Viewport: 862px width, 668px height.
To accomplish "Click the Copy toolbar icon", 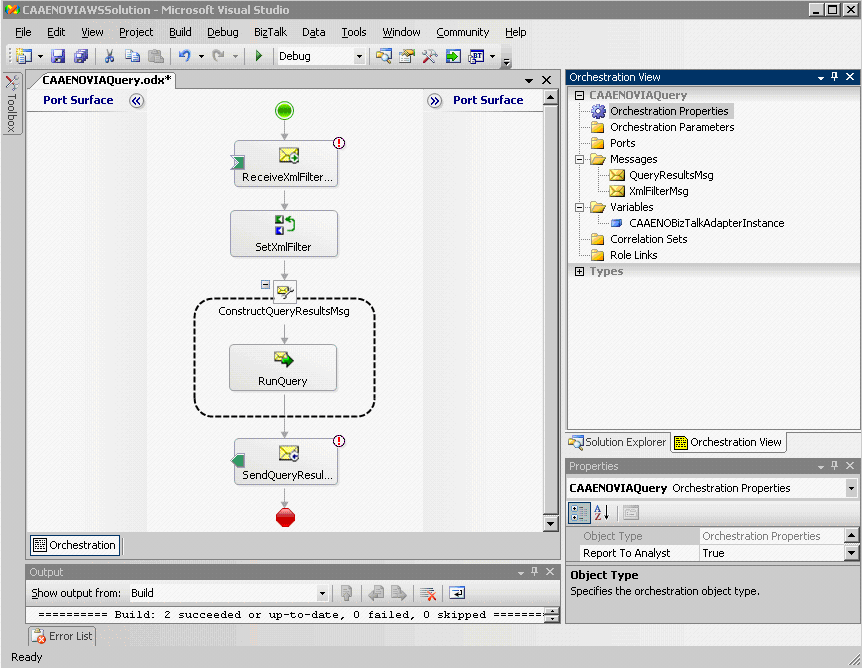I will point(132,56).
